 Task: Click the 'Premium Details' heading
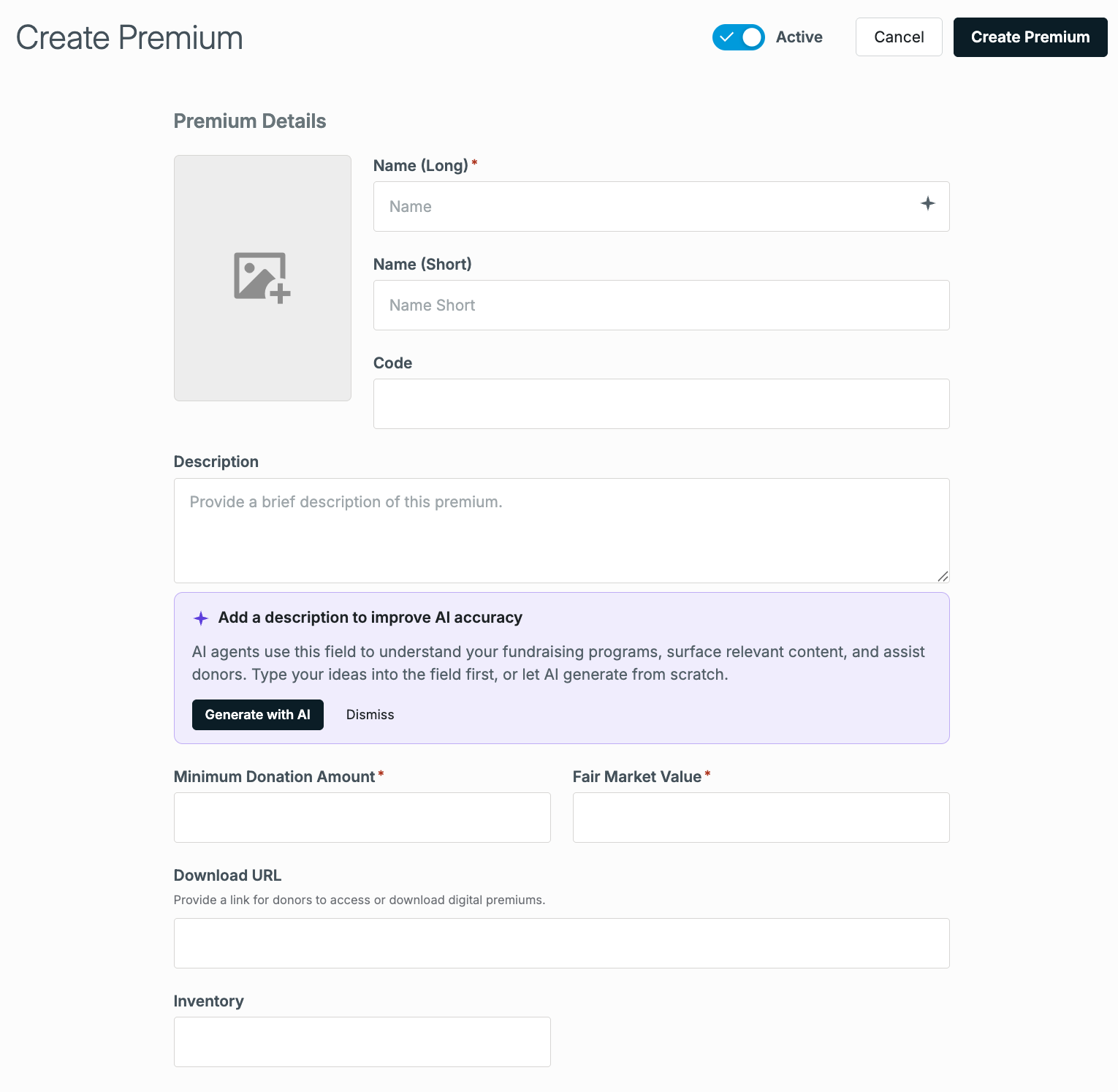point(250,121)
